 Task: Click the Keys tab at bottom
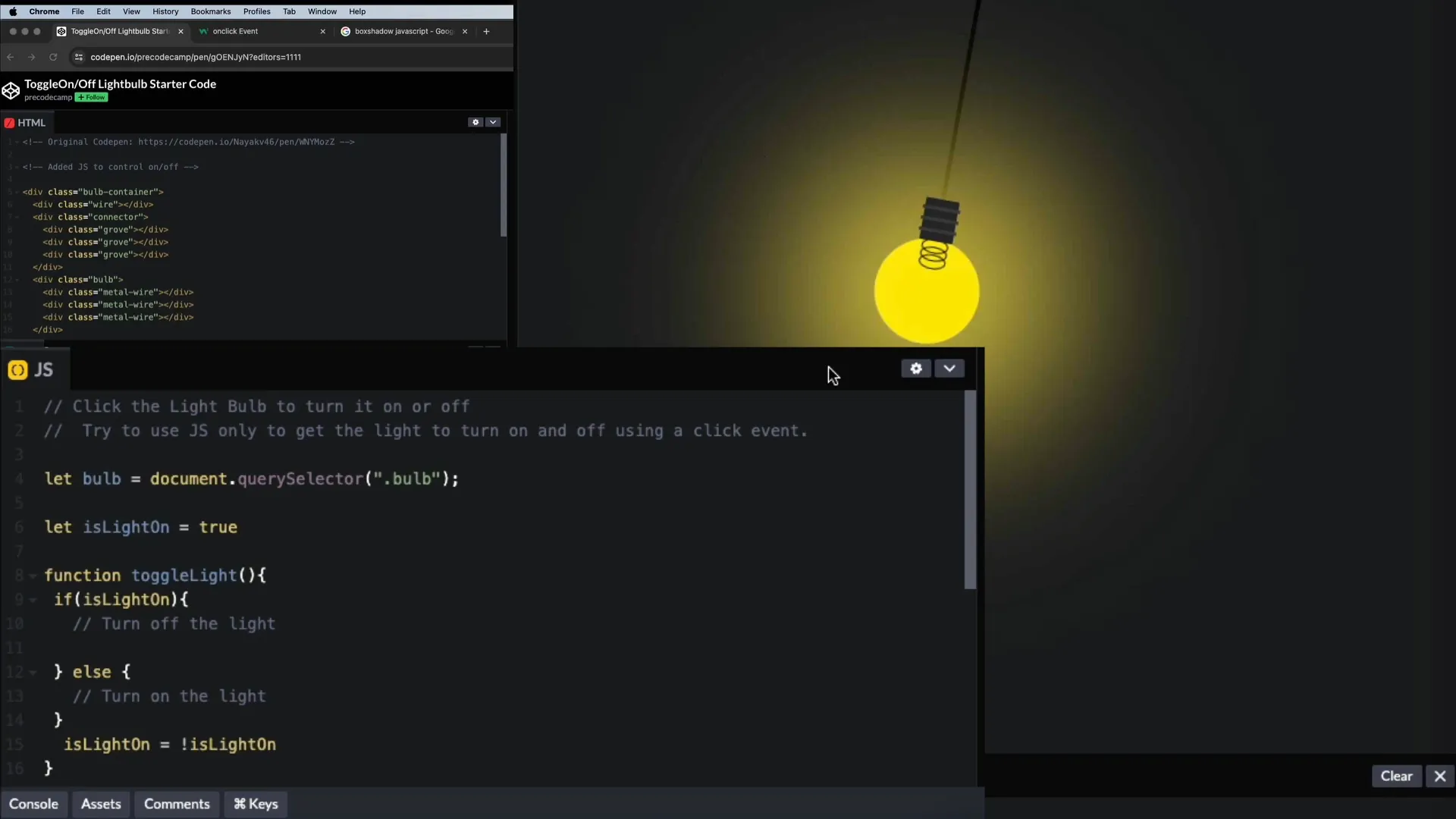coord(256,803)
